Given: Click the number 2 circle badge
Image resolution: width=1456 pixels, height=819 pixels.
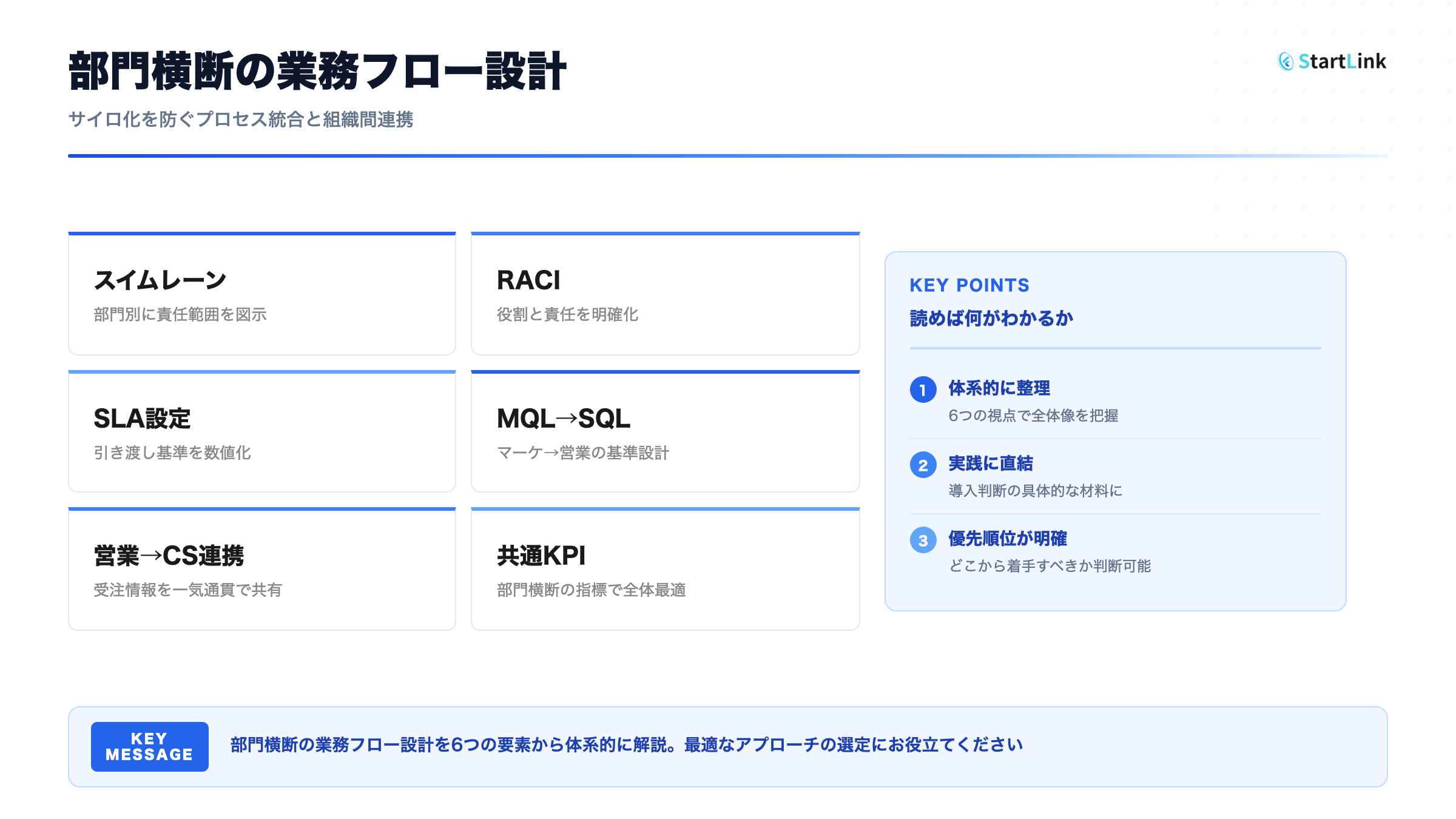Looking at the screenshot, I should tap(923, 465).
